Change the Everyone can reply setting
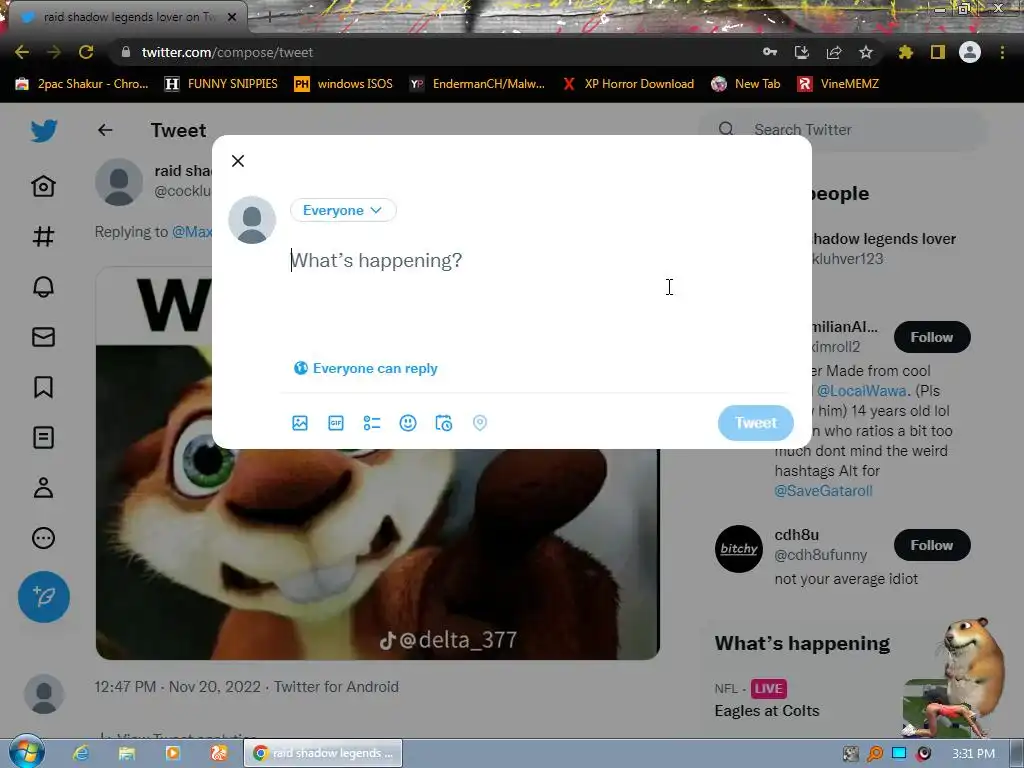The height and width of the screenshot is (768, 1024). 366,368
